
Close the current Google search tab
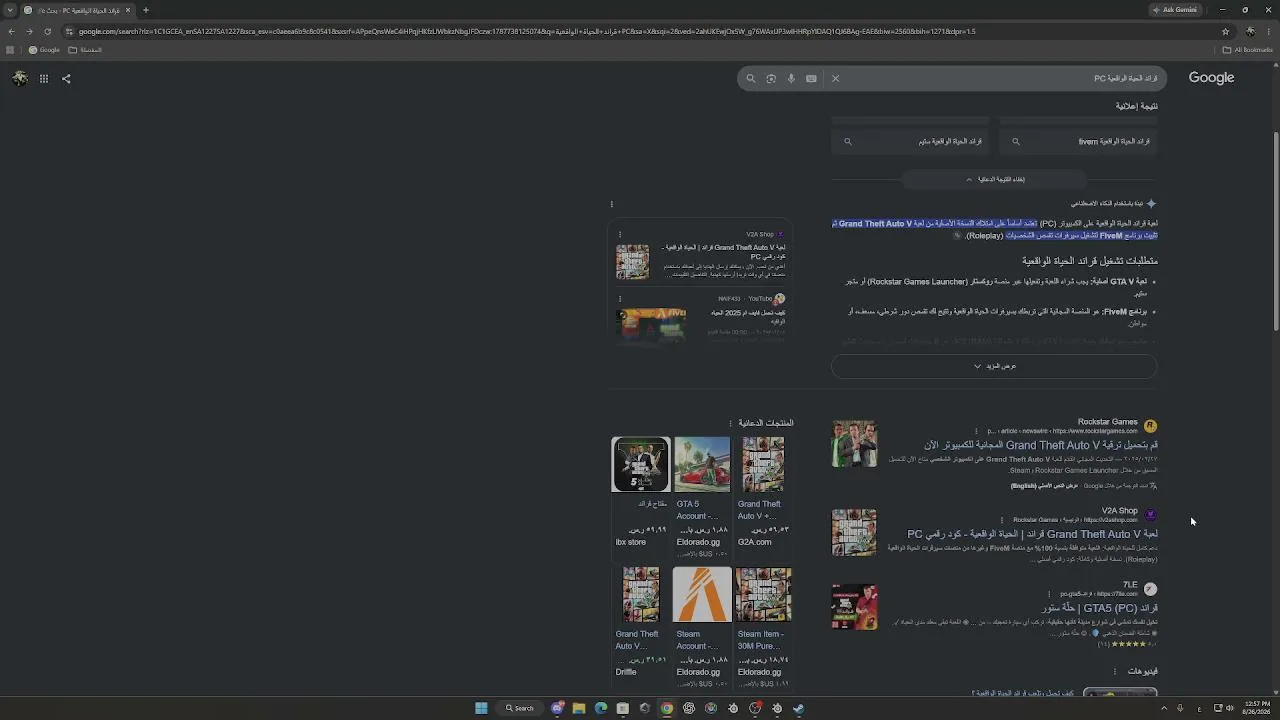point(128,10)
